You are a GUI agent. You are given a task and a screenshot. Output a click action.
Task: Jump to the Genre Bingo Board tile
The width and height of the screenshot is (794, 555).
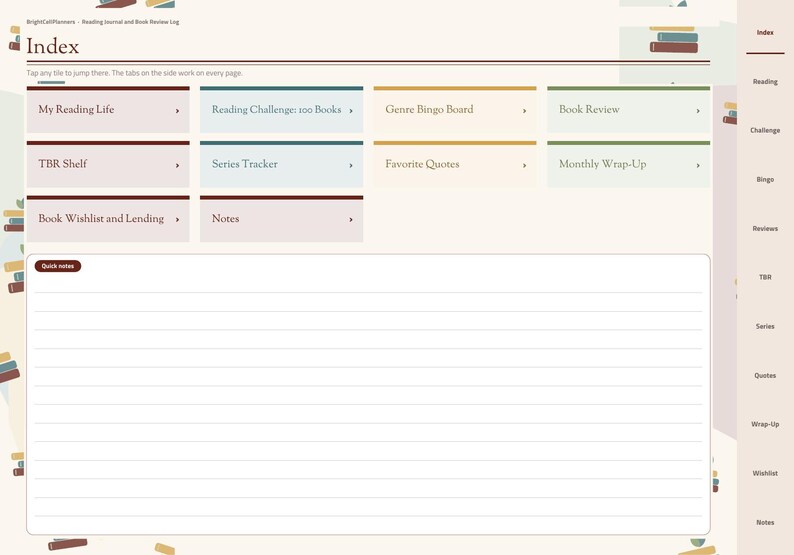455,109
